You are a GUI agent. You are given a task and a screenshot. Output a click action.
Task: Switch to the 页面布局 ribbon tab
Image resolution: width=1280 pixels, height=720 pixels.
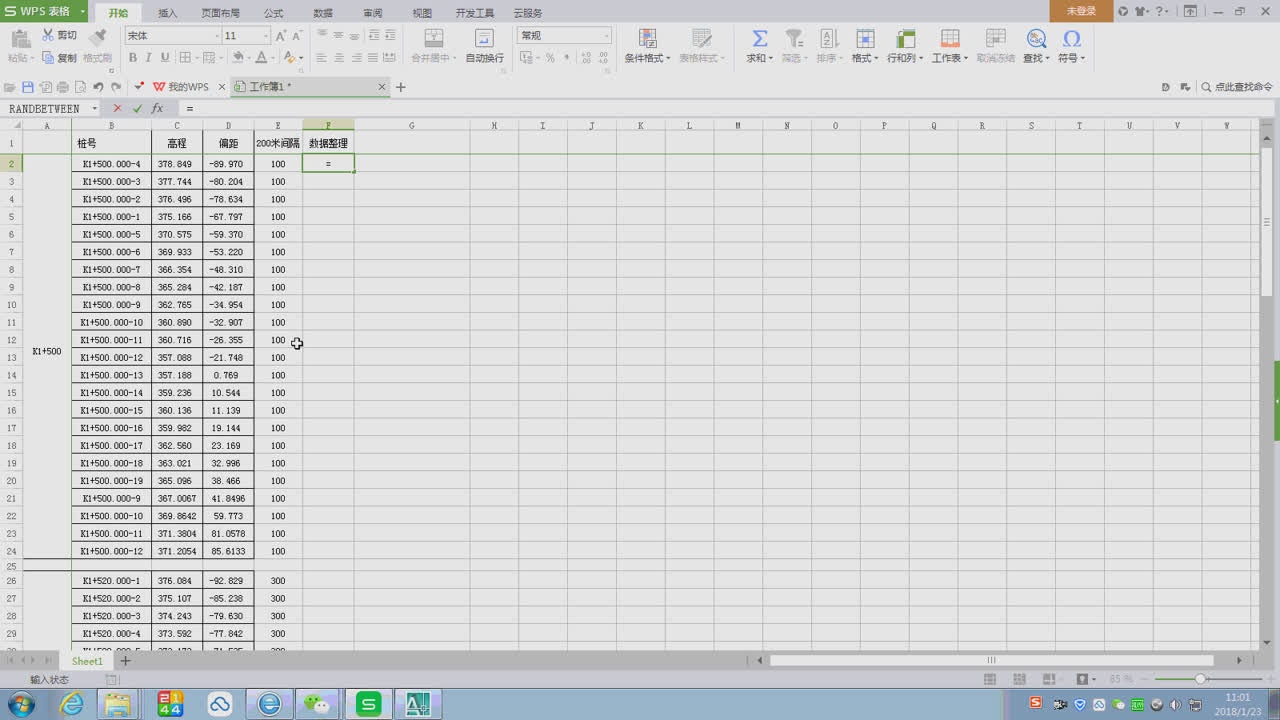tap(220, 13)
